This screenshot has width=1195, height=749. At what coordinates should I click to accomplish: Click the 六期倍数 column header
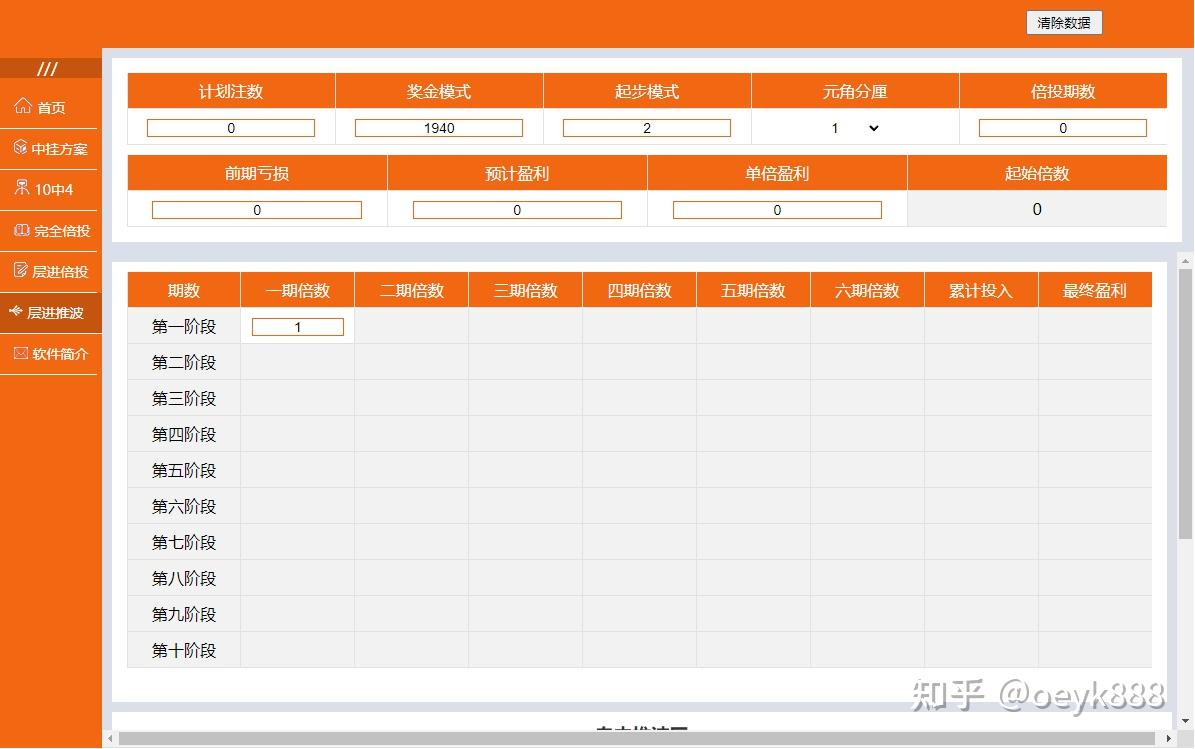tap(867, 290)
